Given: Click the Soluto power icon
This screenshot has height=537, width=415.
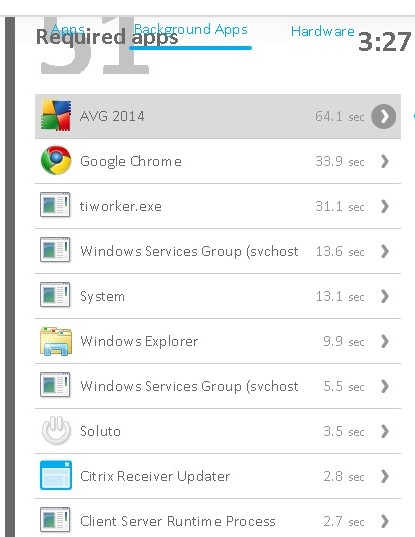Looking at the screenshot, I should [x=56, y=430].
